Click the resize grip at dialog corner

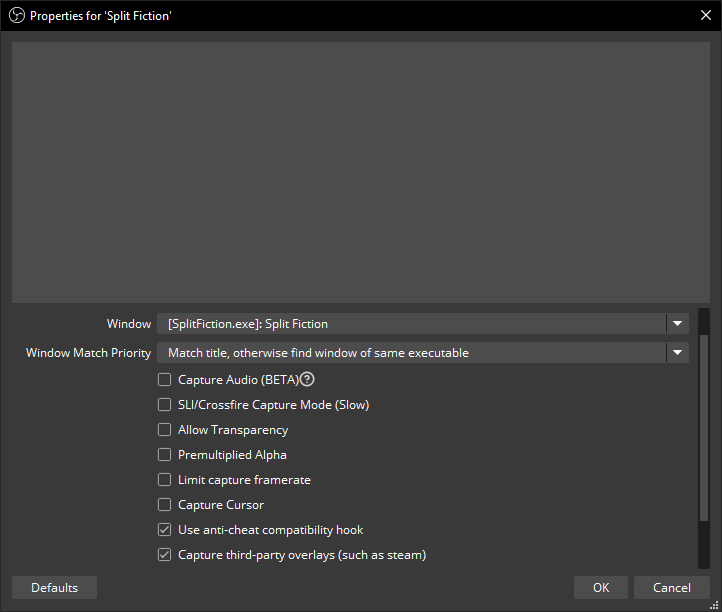point(714,606)
